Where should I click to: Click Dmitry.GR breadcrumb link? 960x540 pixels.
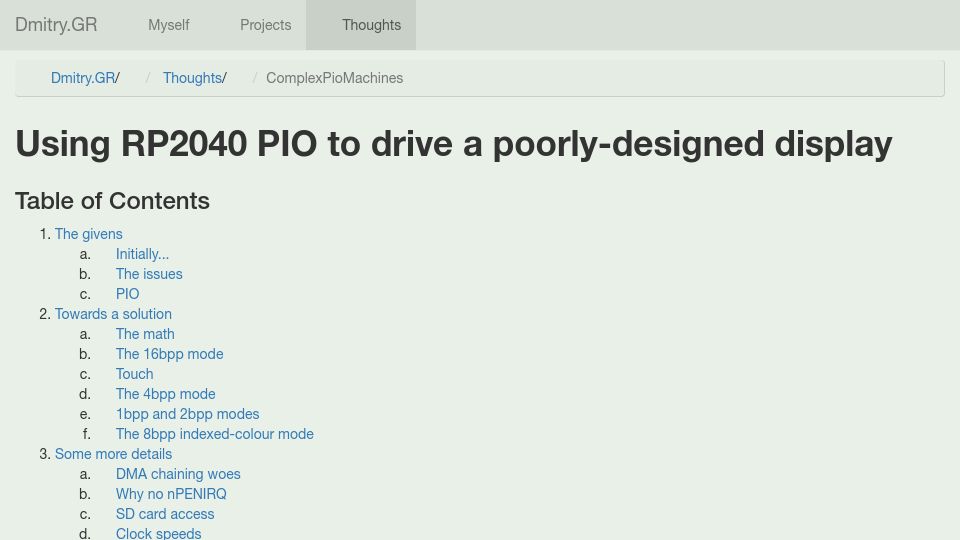[83, 78]
